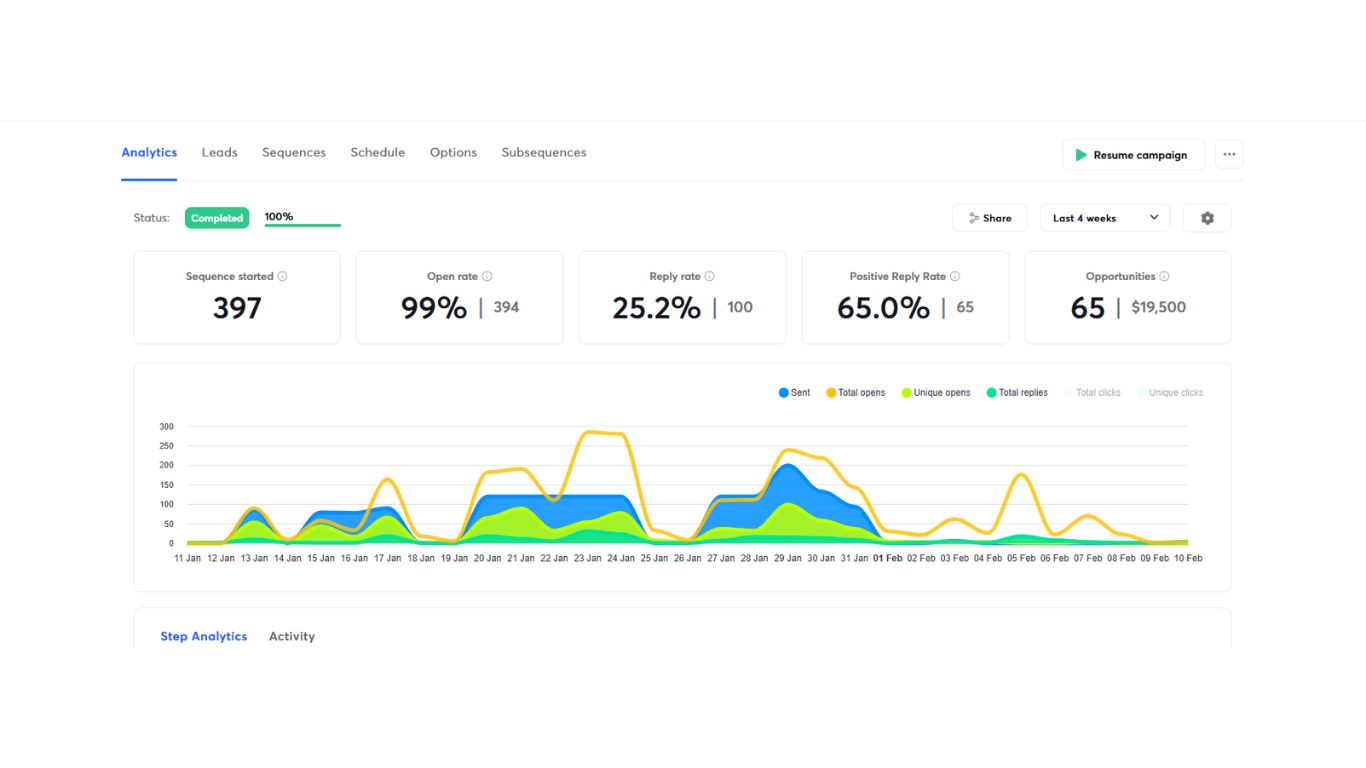Click the Completed status badge
The height and width of the screenshot is (768, 1366).
[x=217, y=218]
